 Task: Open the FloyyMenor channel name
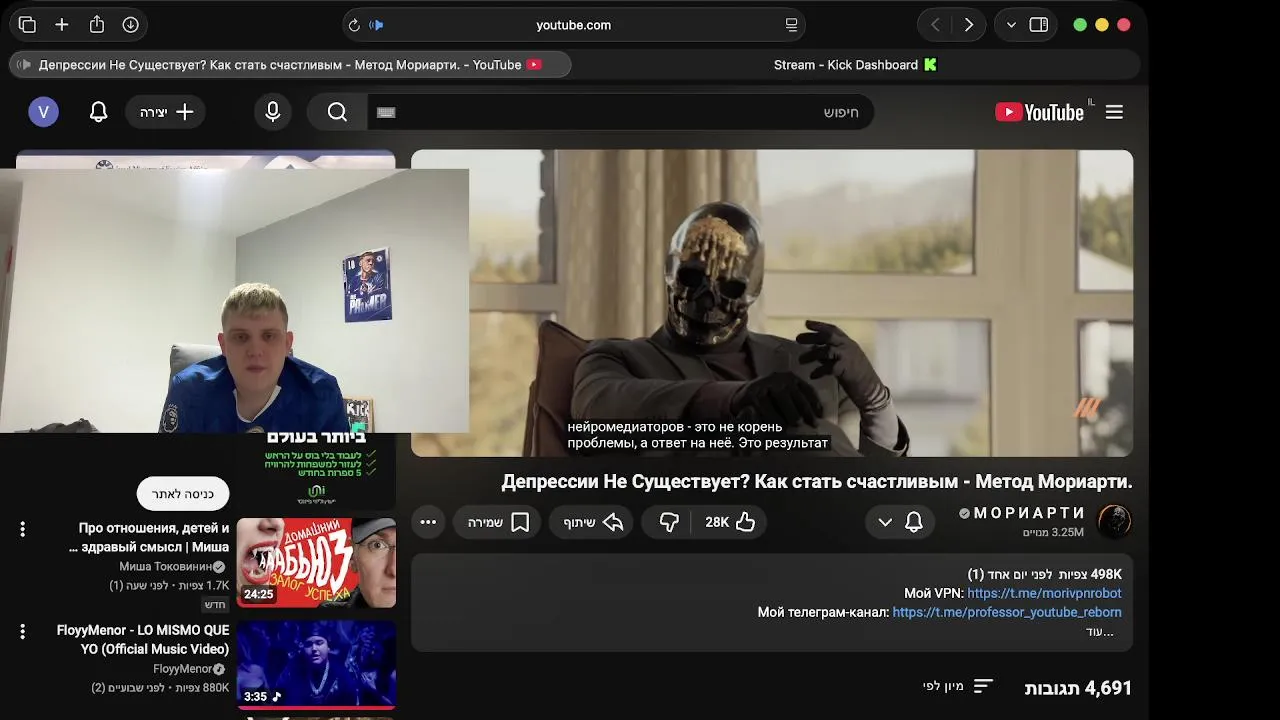[x=182, y=669]
